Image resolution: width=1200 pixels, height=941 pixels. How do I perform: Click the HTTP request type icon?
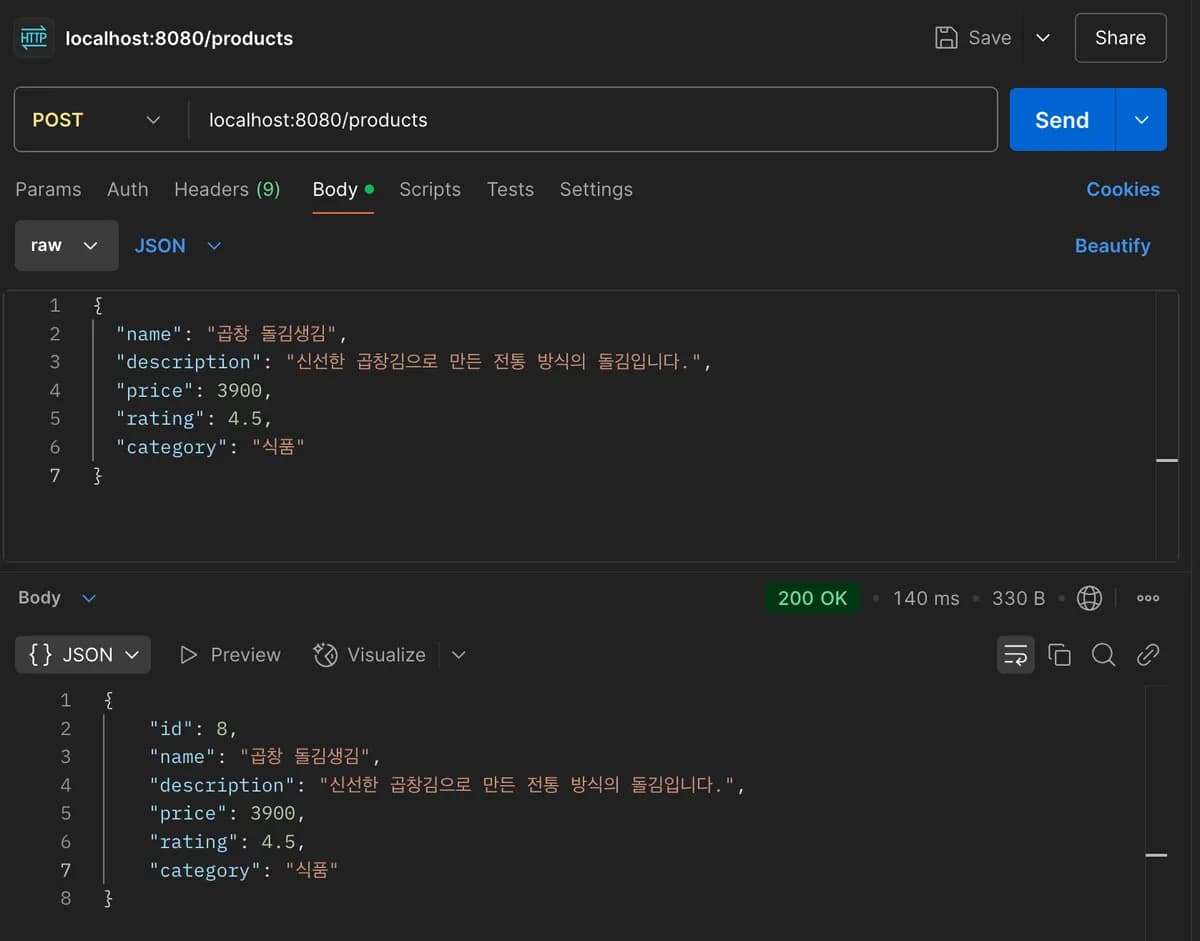click(x=34, y=38)
